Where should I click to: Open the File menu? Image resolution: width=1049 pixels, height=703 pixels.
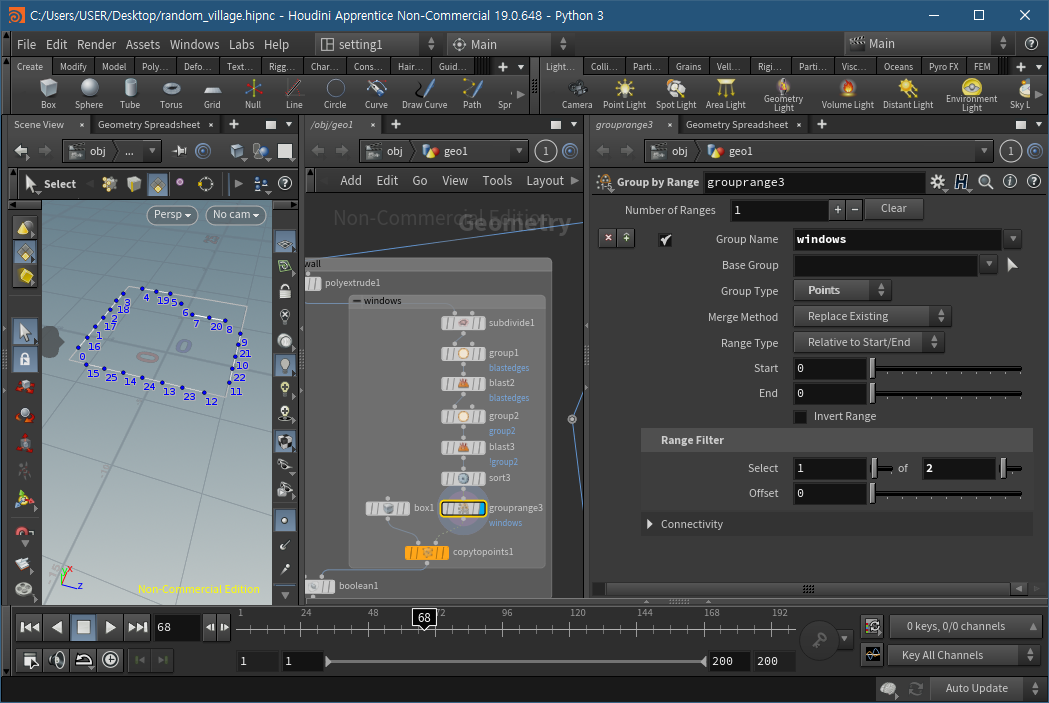coord(26,44)
